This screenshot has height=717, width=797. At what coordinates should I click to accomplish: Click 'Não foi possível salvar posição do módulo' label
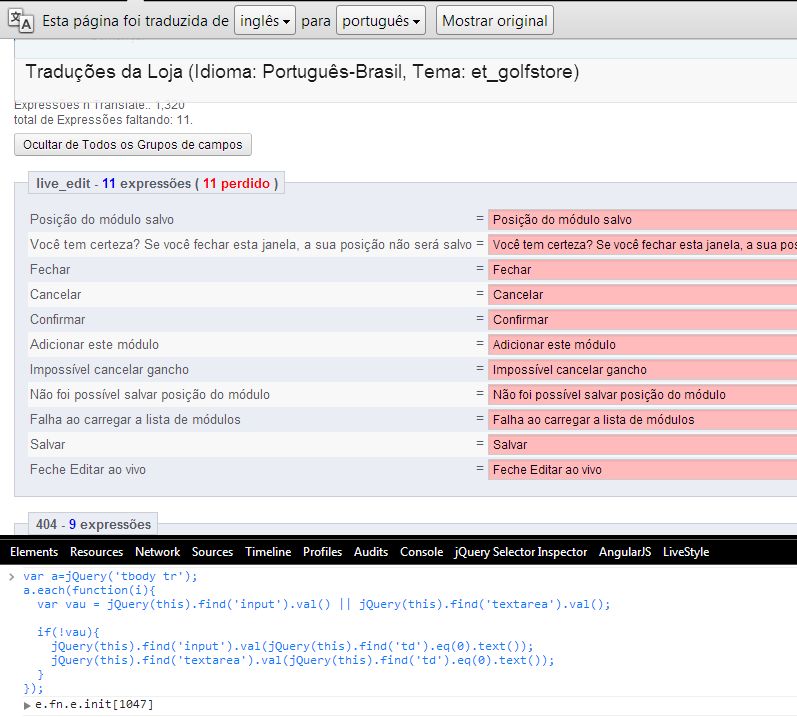pos(149,394)
